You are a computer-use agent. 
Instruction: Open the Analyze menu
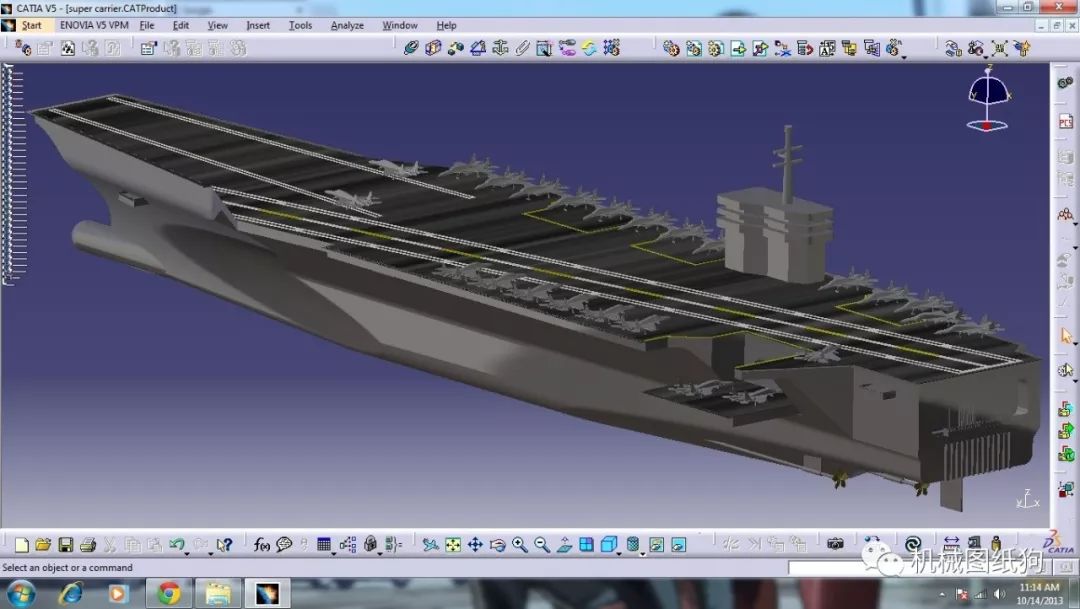point(347,25)
